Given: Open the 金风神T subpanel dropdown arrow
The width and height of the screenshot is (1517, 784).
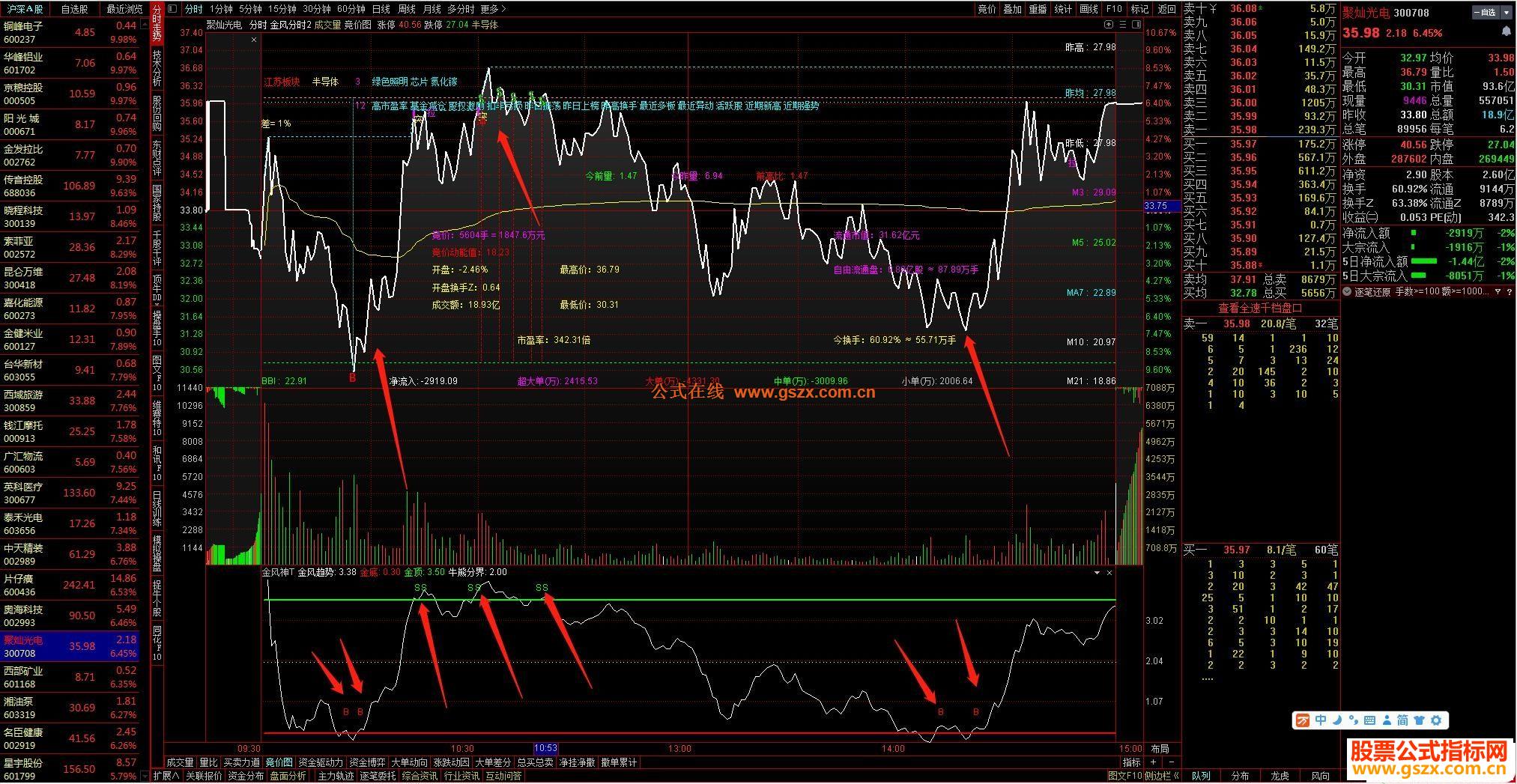Looking at the screenshot, I should click(1097, 573).
